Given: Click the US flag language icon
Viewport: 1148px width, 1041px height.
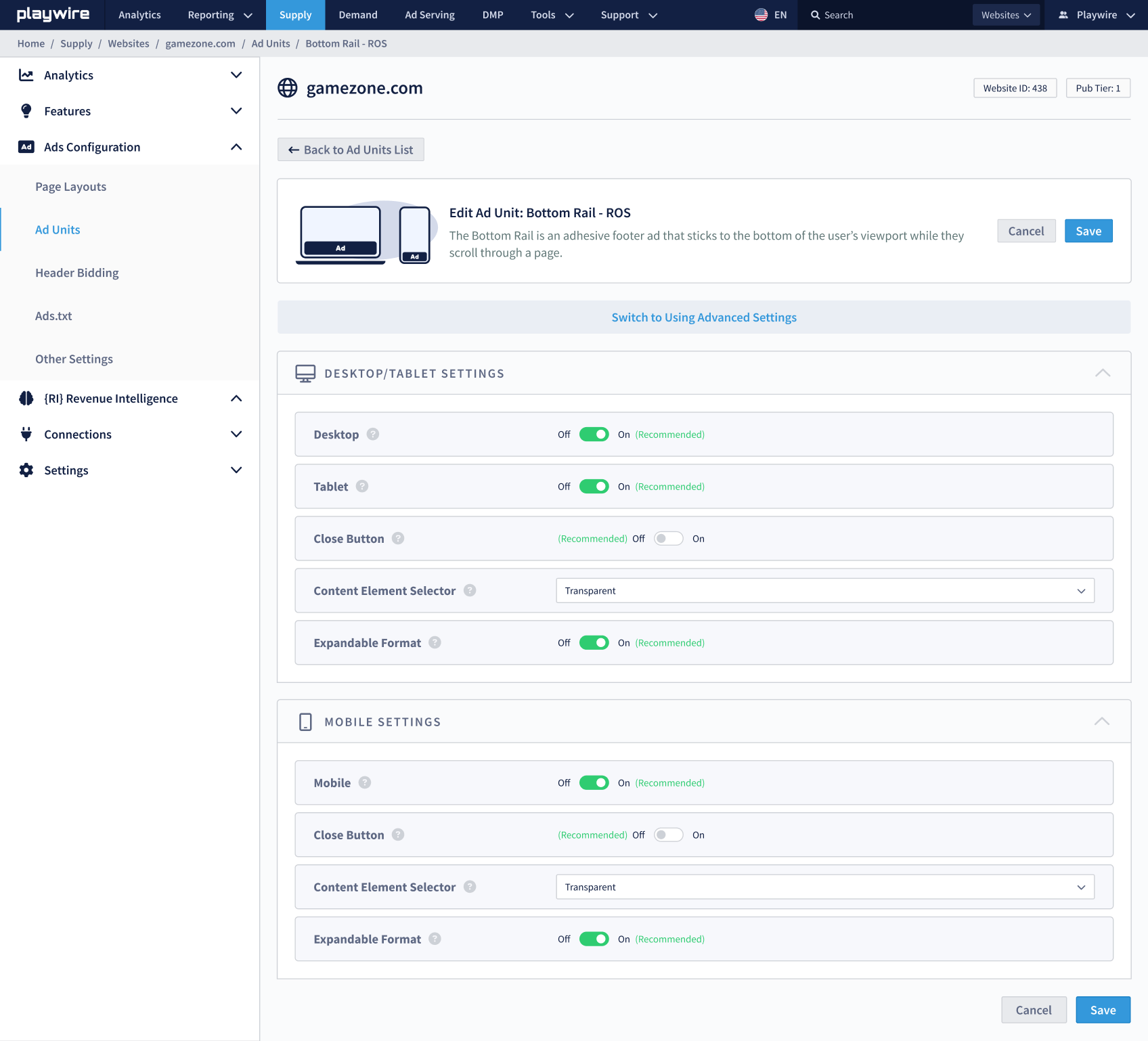Looking at the screenshot, I should [x=761, y=15].
